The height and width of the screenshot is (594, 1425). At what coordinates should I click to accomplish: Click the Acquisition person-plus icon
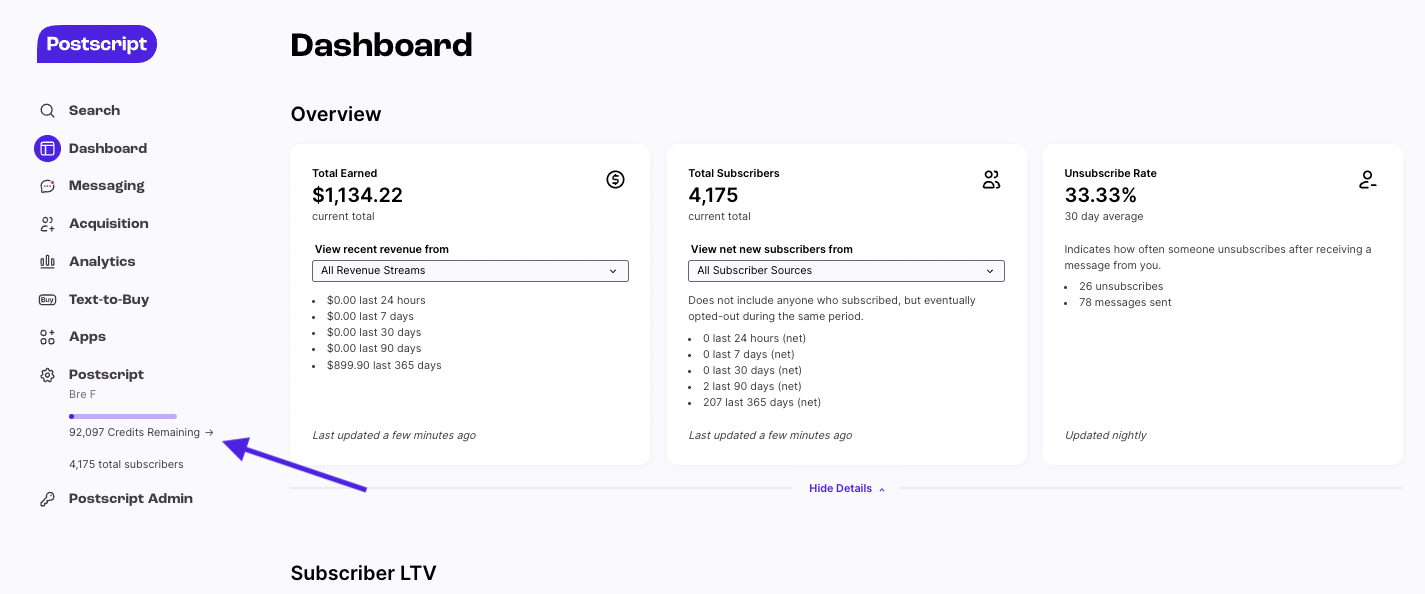(x=47, y=224)
